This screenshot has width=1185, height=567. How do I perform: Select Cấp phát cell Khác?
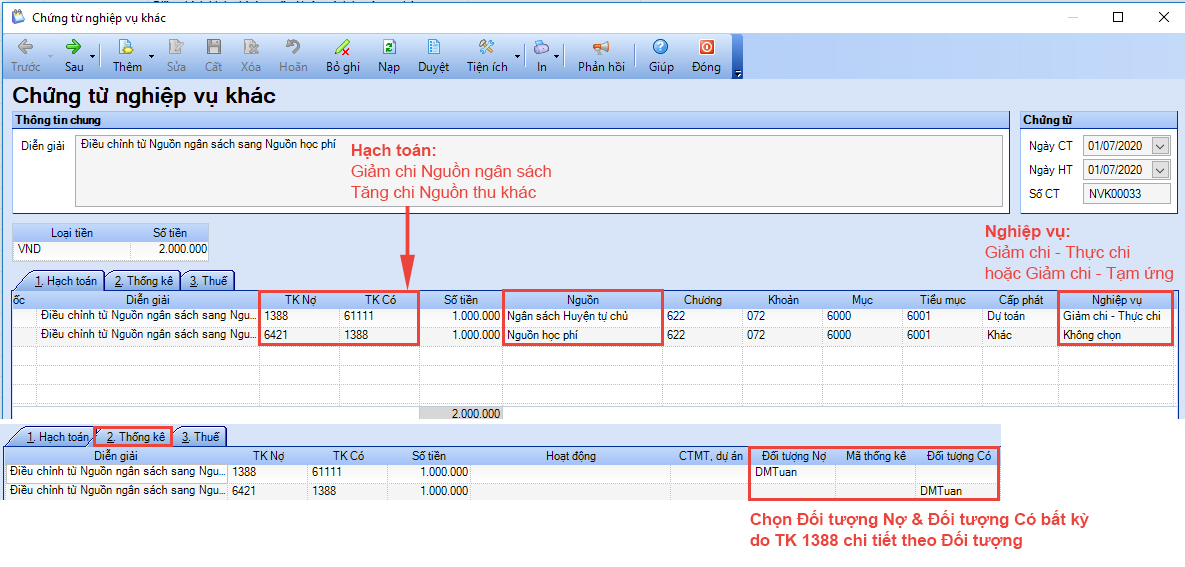point(1022,334)
